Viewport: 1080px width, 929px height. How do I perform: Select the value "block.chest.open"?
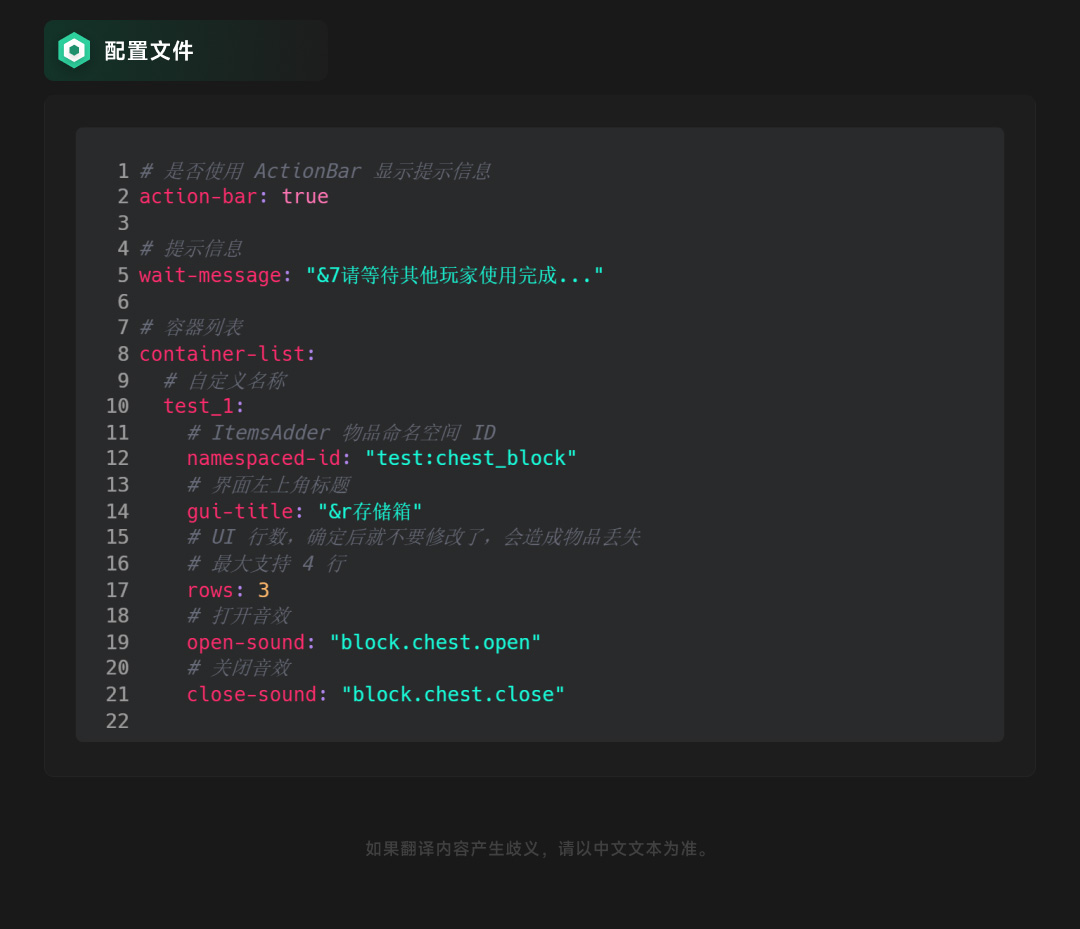click(435, 643)
